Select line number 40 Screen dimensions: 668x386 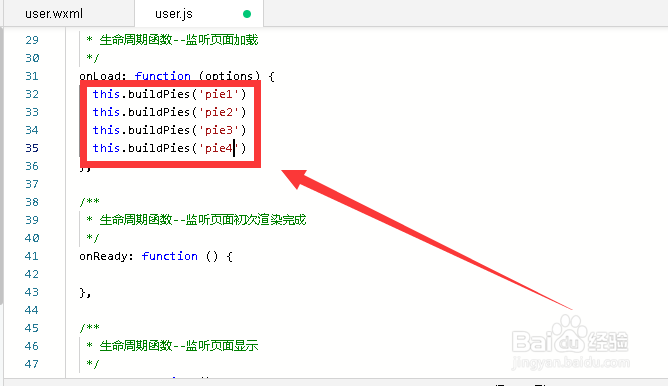tap(32, 238)
